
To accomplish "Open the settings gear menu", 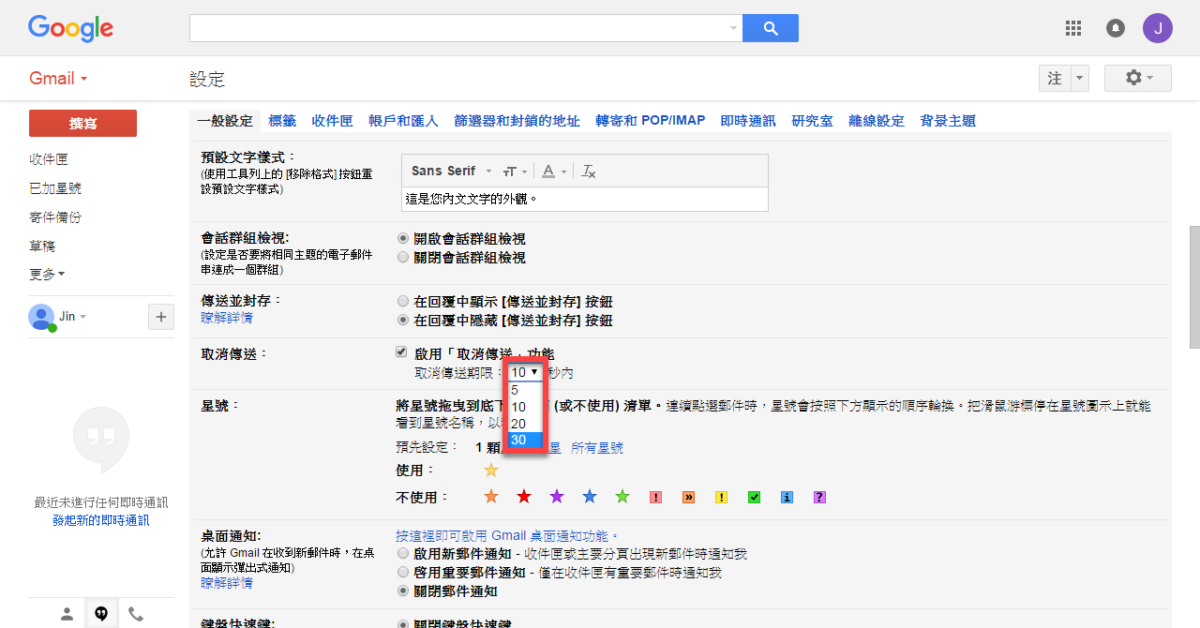I will pyautogui.click(x=1138, y=78).
